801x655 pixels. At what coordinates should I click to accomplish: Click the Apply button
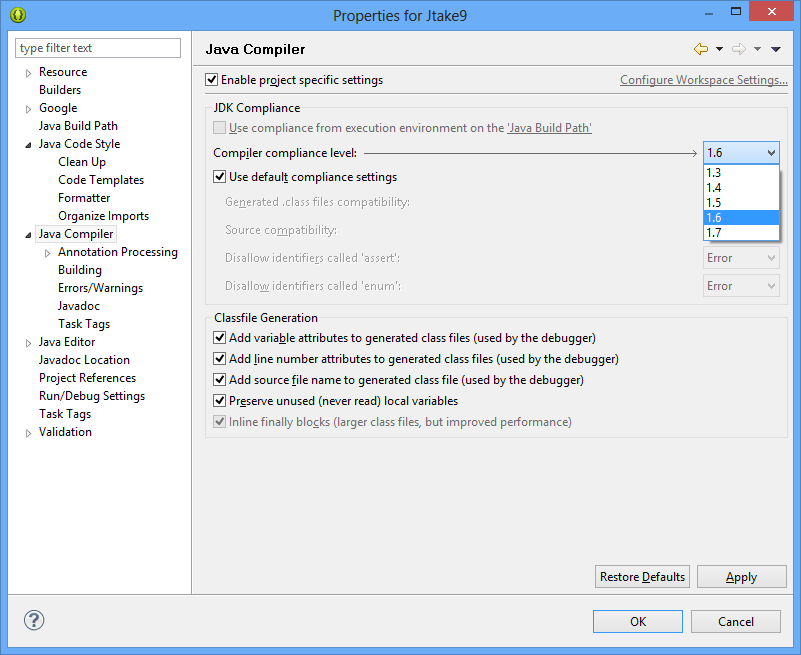coord(741,577)
